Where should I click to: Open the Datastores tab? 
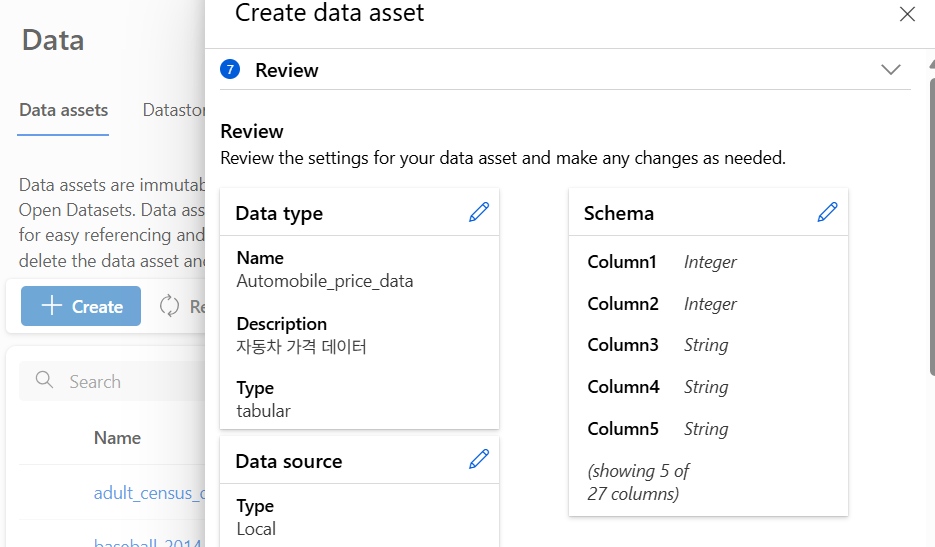coord(174,110)
